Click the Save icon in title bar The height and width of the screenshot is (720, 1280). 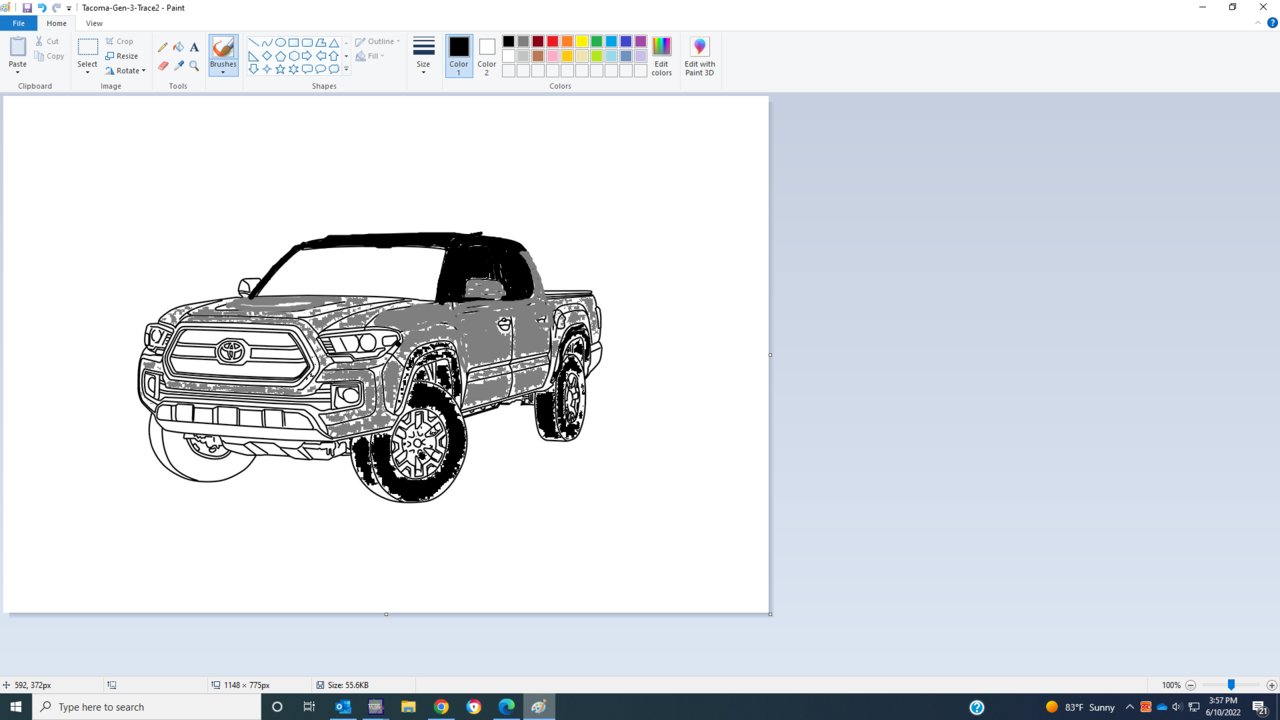[x=27, y=7]
